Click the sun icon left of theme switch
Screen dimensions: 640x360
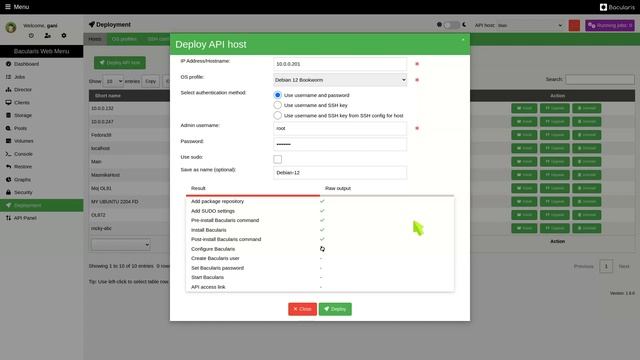click(439, 24)
